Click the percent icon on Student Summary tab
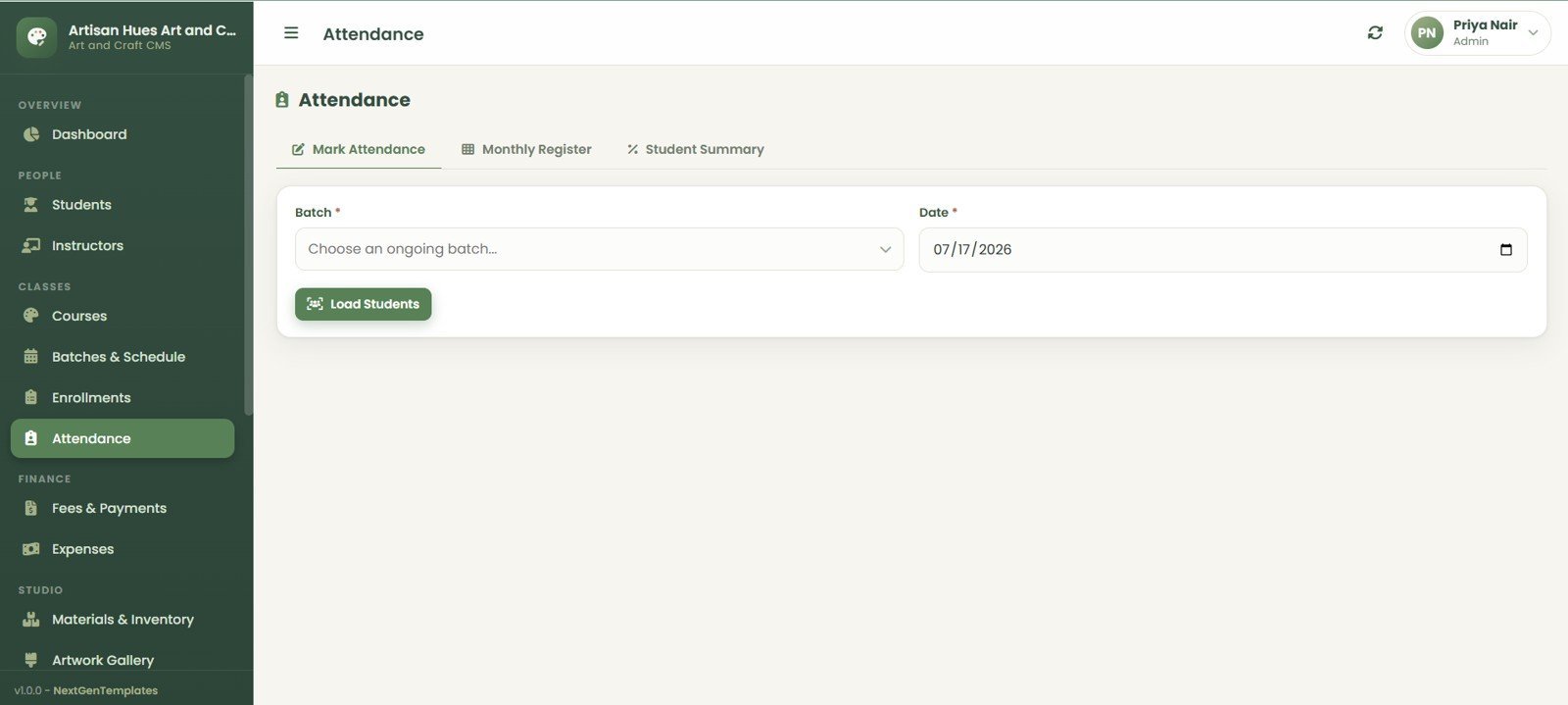1568x705 pixels. tap(632, 150)
